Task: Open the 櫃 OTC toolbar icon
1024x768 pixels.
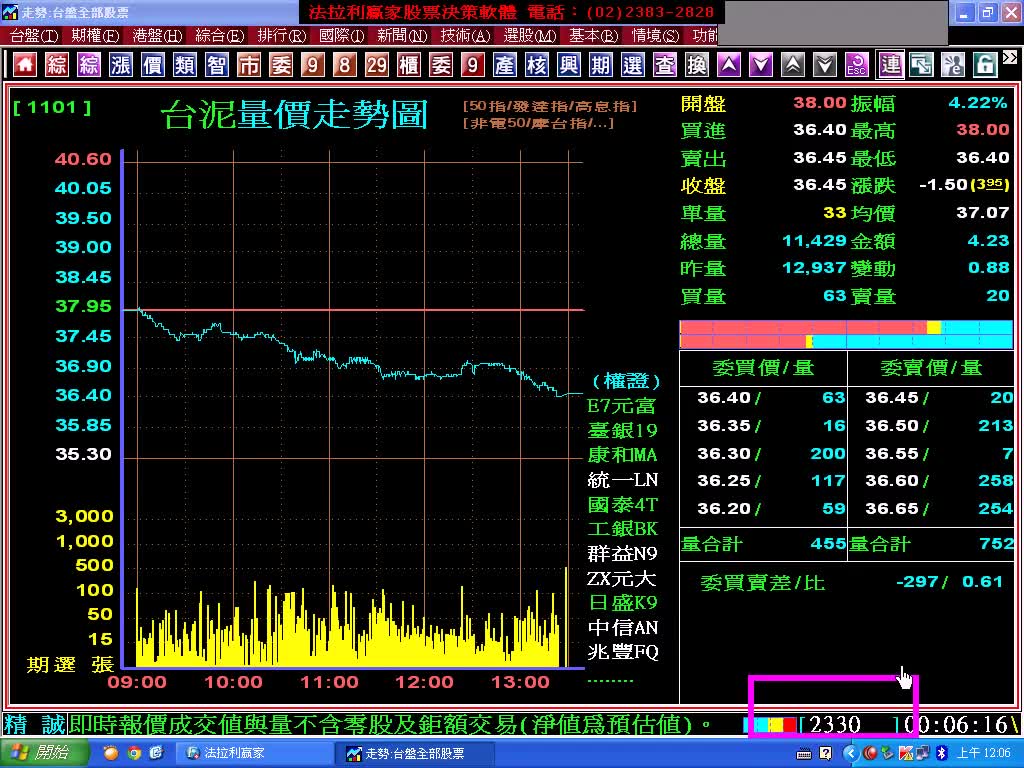Action: coord(409,65)
